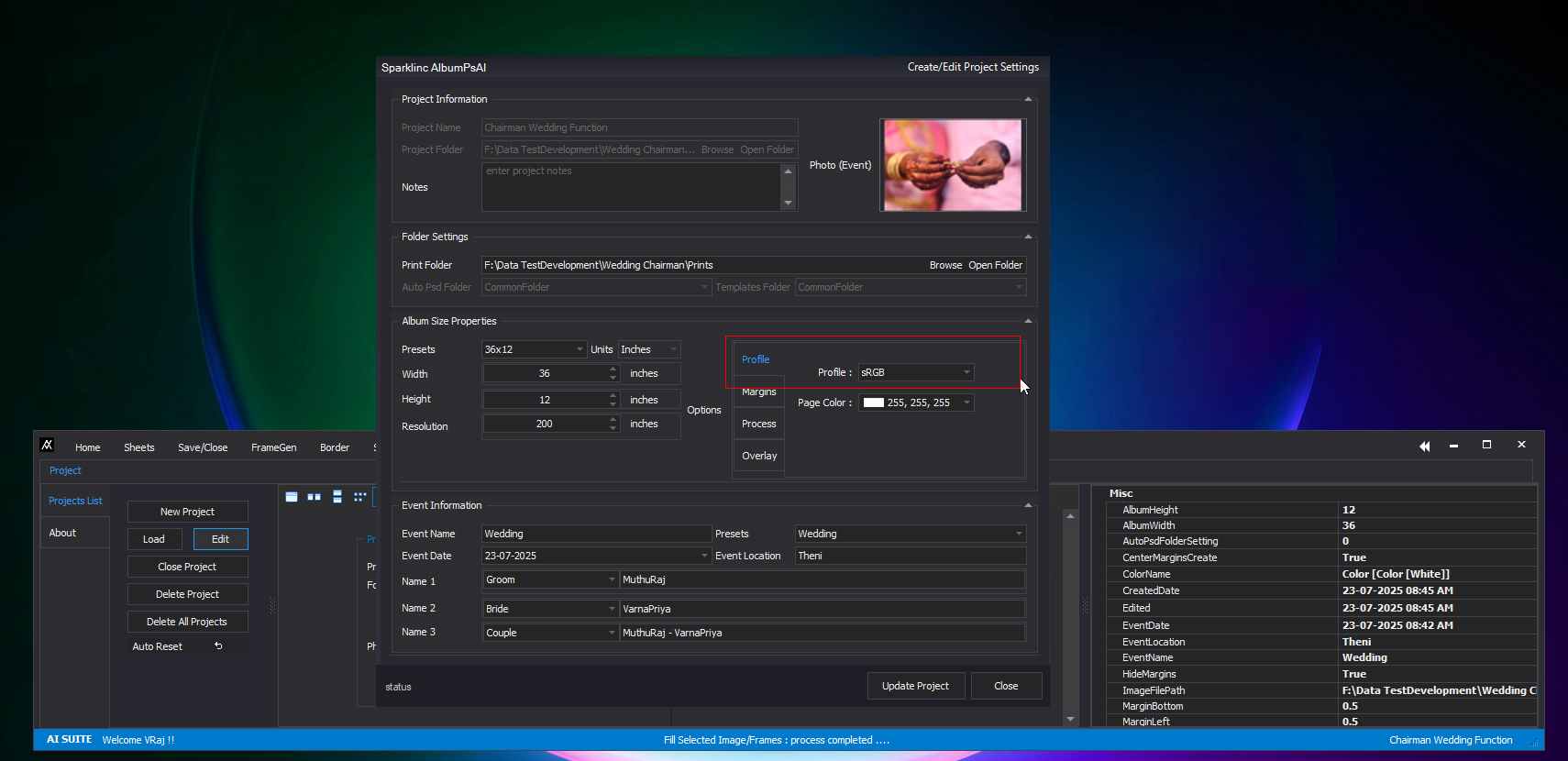Click the AlbumPsAI app logo icon
Image resolution: width=1568 pixels, height=761 pixels.
(x=47, y=446)
